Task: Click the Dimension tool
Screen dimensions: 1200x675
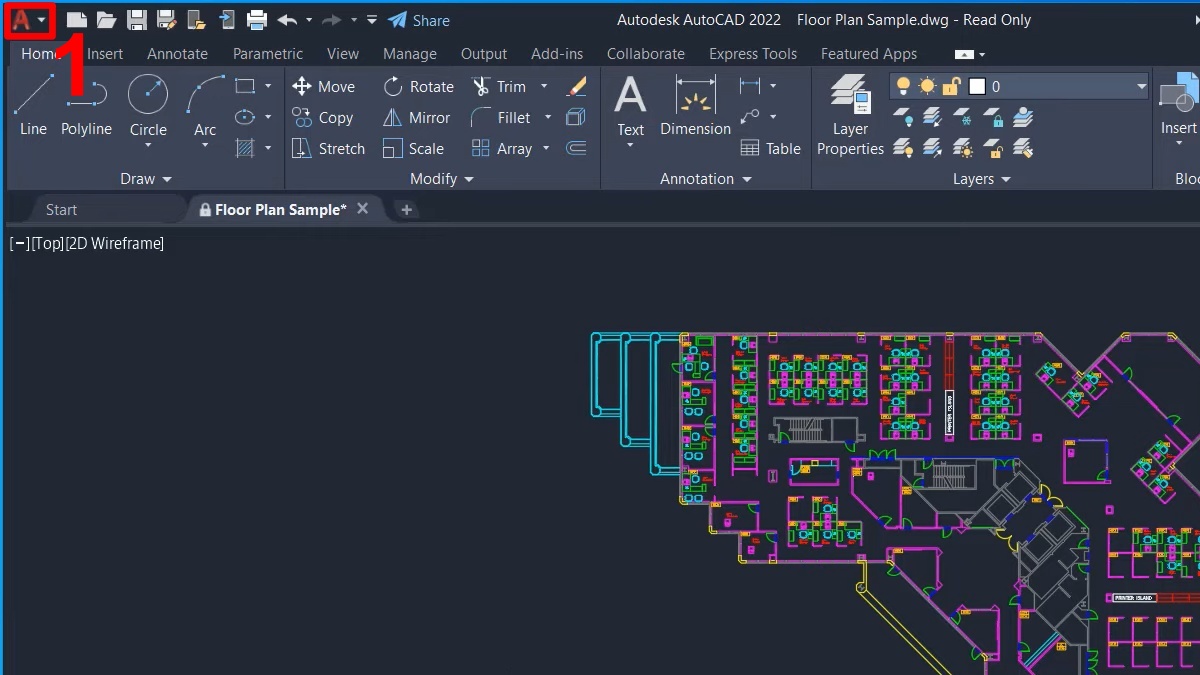Action: pyautogui.click(x=696, y=105)
